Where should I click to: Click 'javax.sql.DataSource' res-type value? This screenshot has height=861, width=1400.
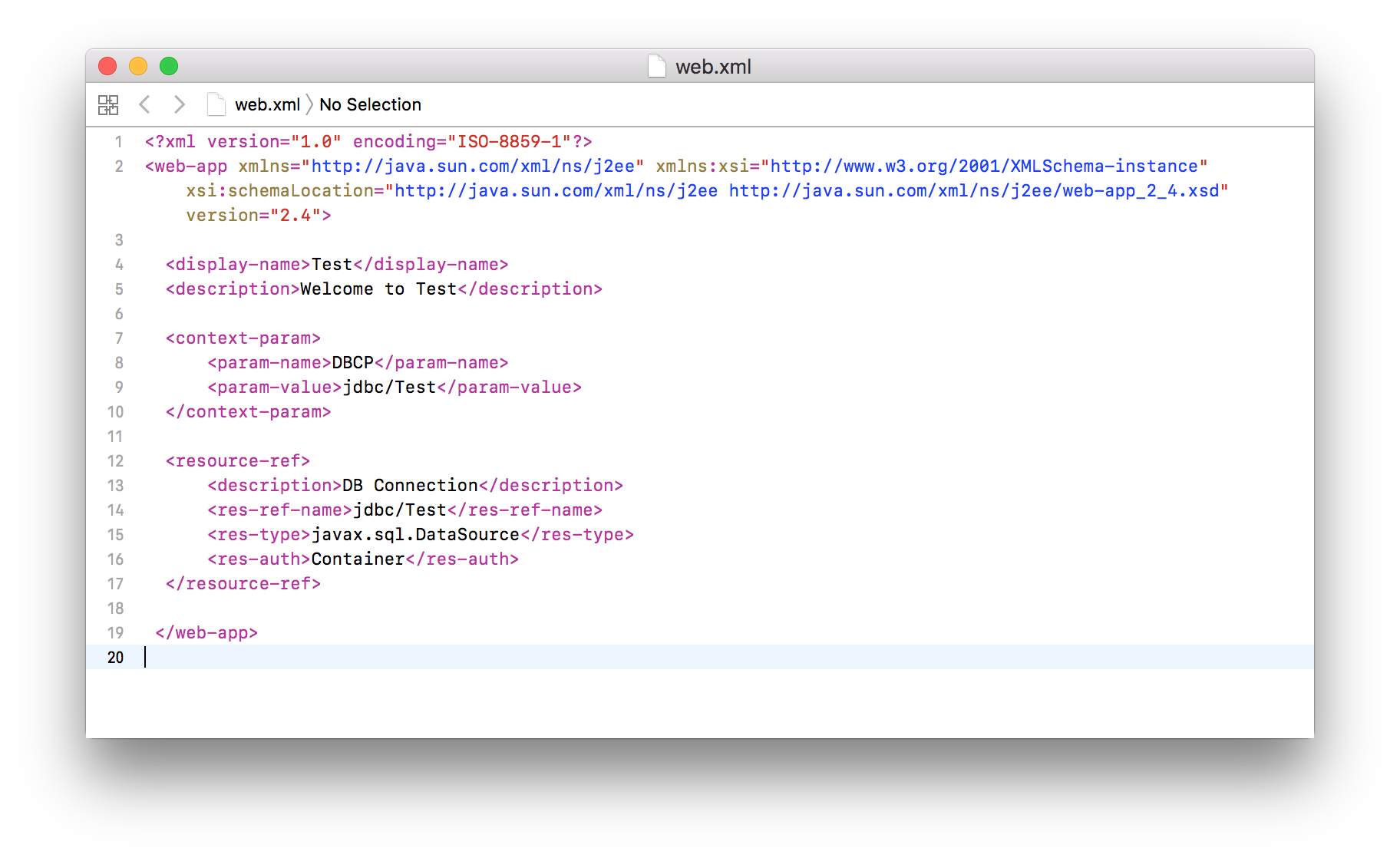click(x=415, y=535)
